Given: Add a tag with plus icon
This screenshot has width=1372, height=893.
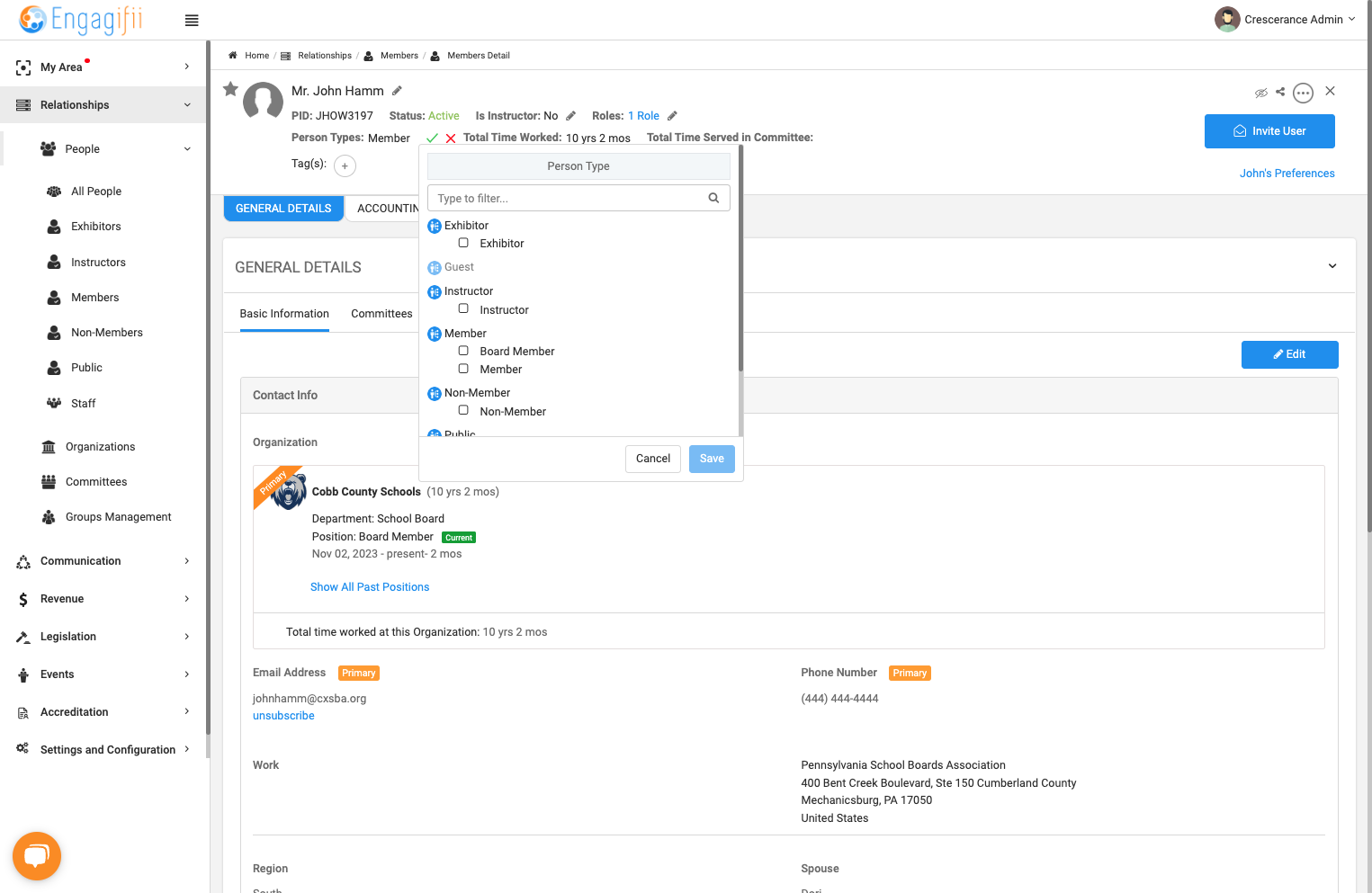Looking at the screenshot, I should click(x=345, y=165).
